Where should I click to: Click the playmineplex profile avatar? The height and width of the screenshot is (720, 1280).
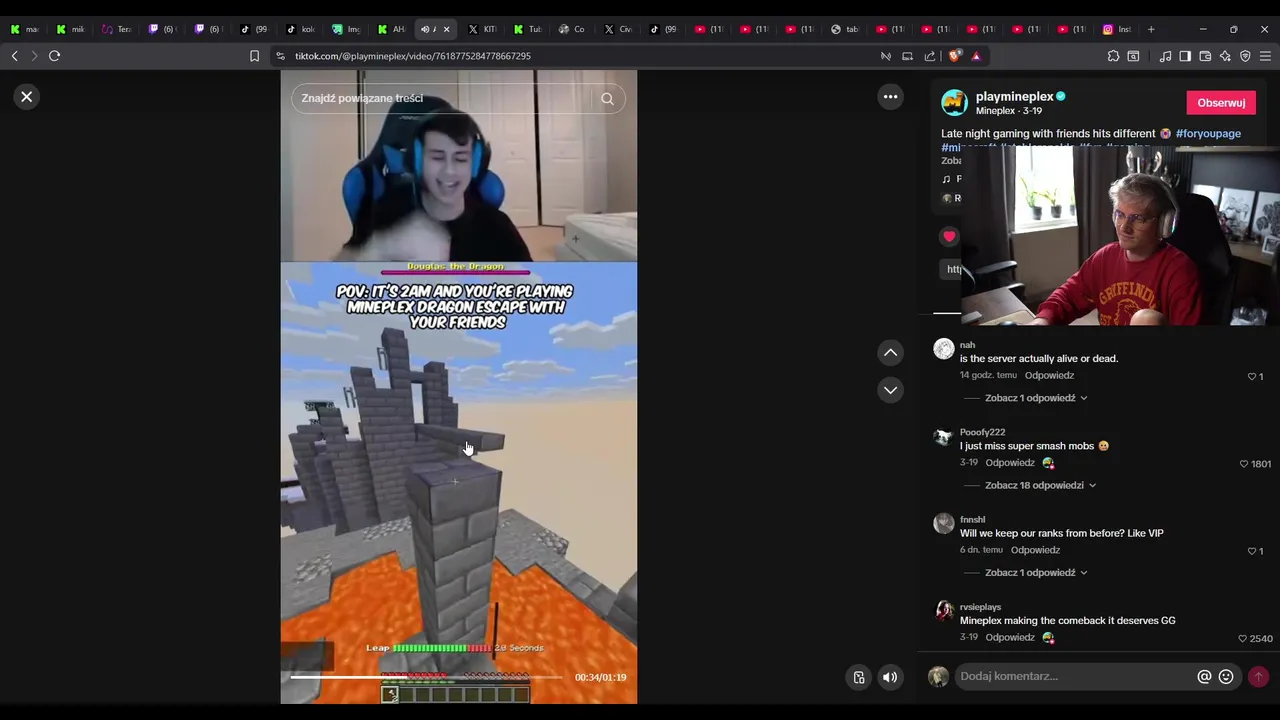tap(954, 102)
